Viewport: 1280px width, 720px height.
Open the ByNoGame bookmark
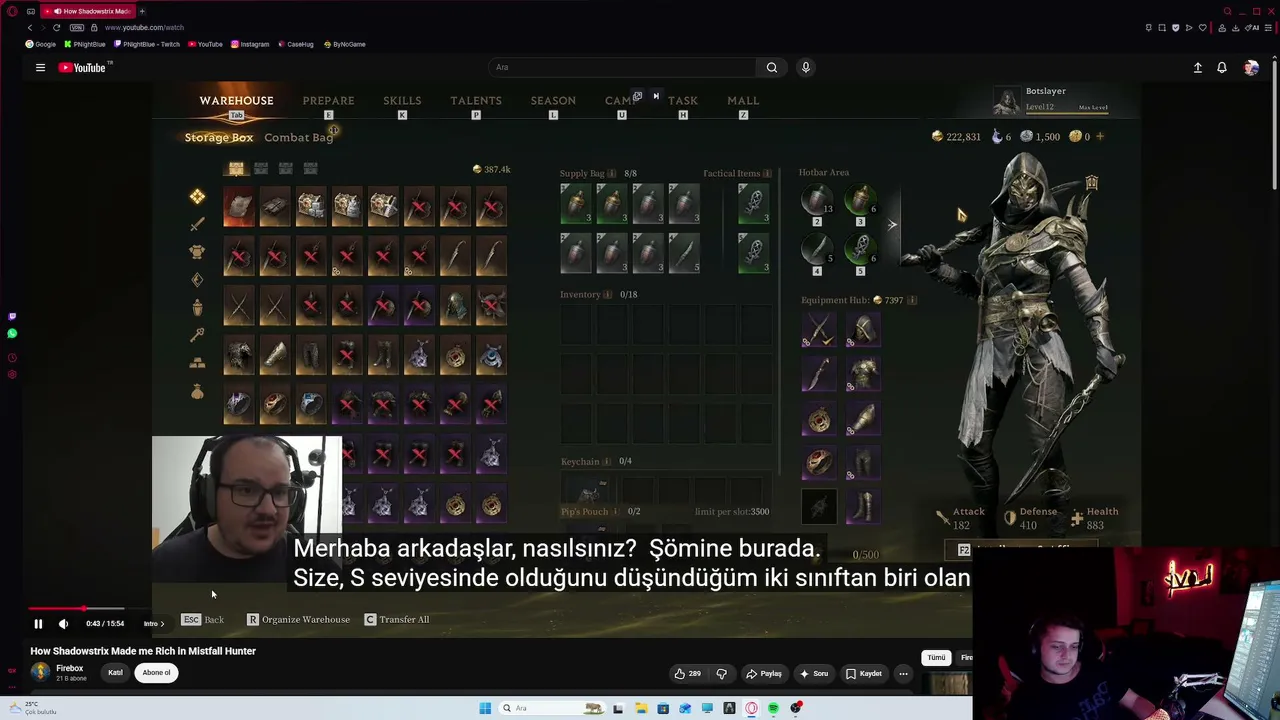coord(344,44)
